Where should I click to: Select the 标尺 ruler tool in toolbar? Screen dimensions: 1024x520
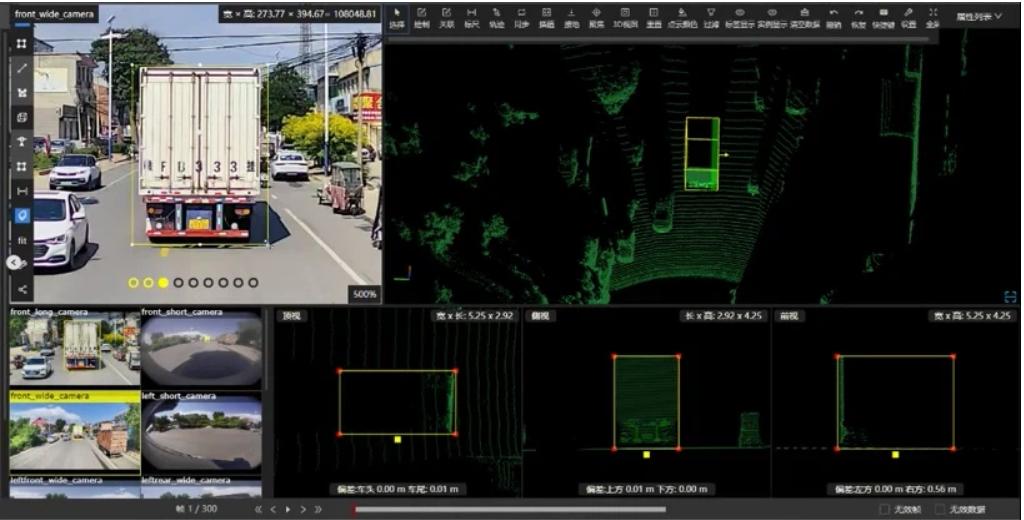pos(472,18)
